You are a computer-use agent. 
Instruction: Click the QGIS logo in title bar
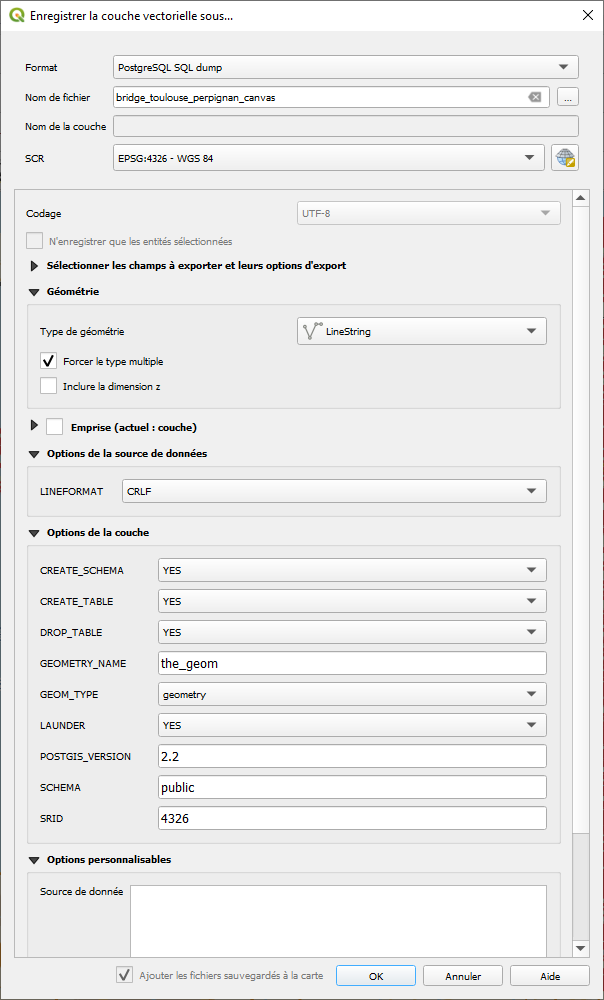click(17, 15)
